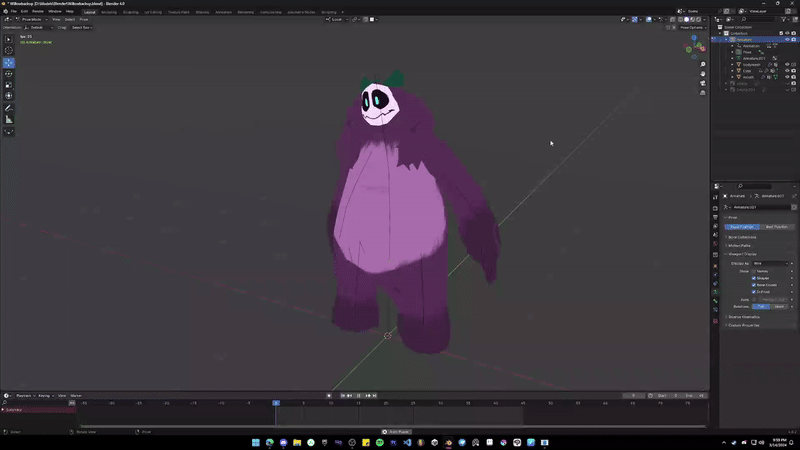Select the Measure tool
This screenshot has height=450, width=800.
click(9, 119)
